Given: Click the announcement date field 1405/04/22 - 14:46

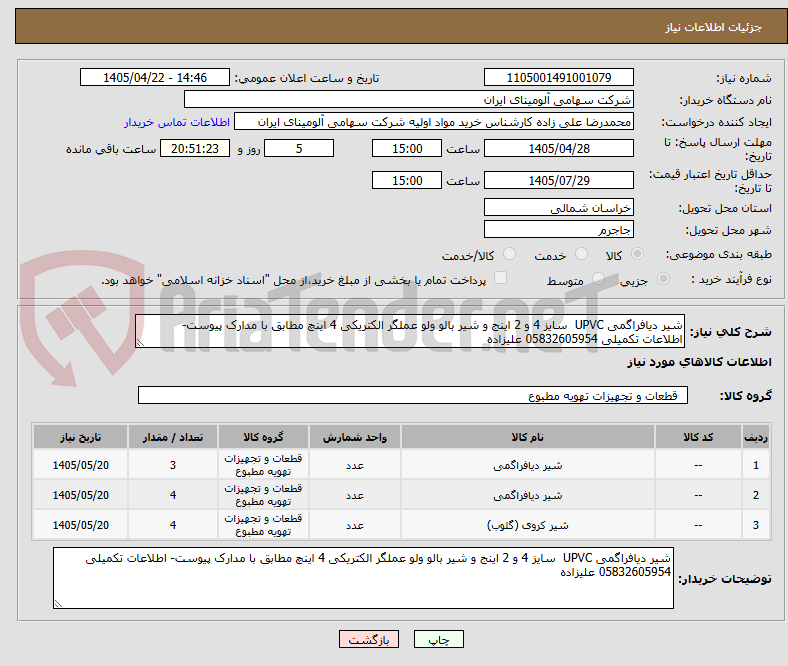Looking at the screenshot, I should tap(155, 77).
